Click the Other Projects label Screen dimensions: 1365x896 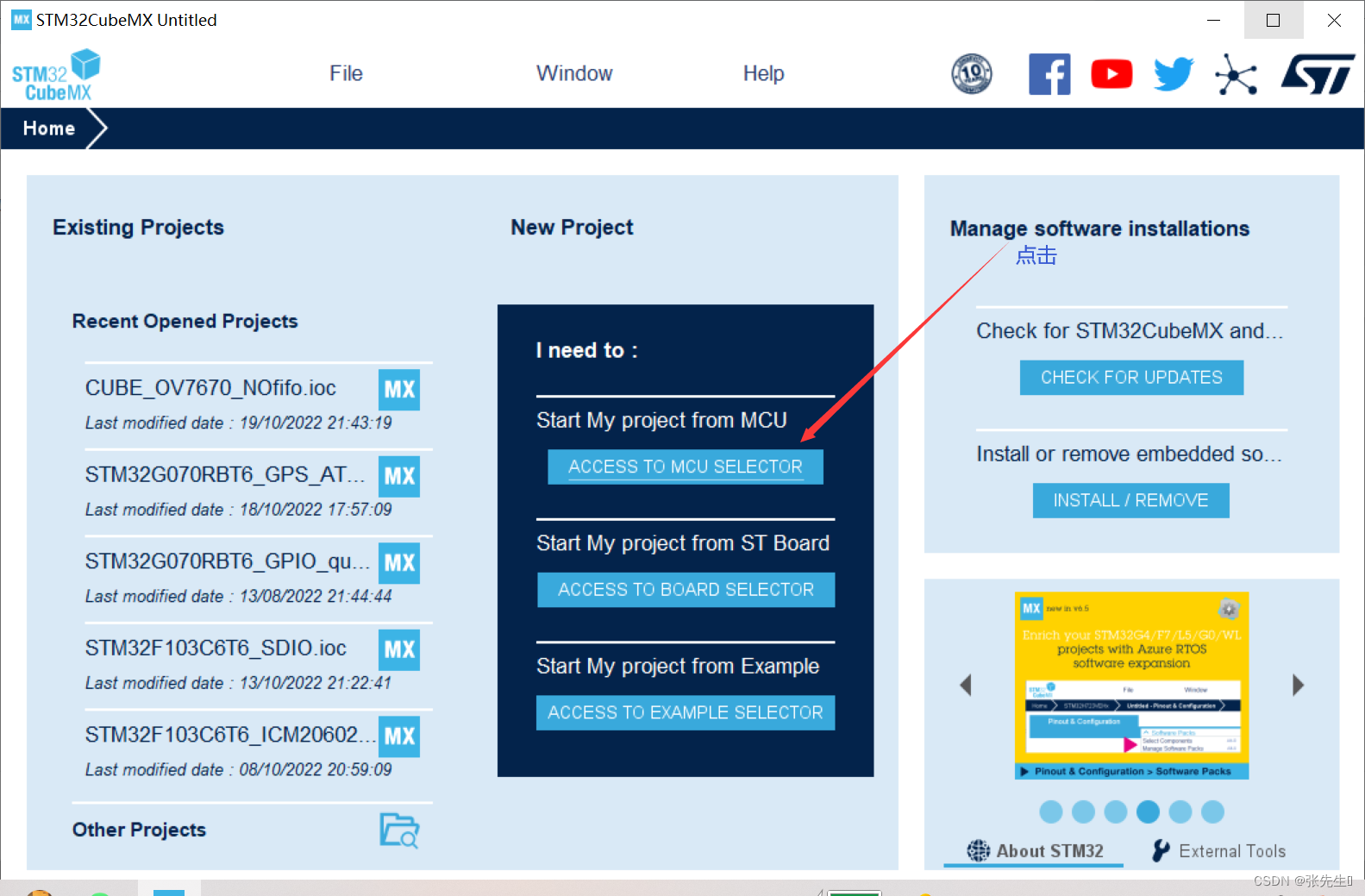pyautogui.click(x=139, y=830)
